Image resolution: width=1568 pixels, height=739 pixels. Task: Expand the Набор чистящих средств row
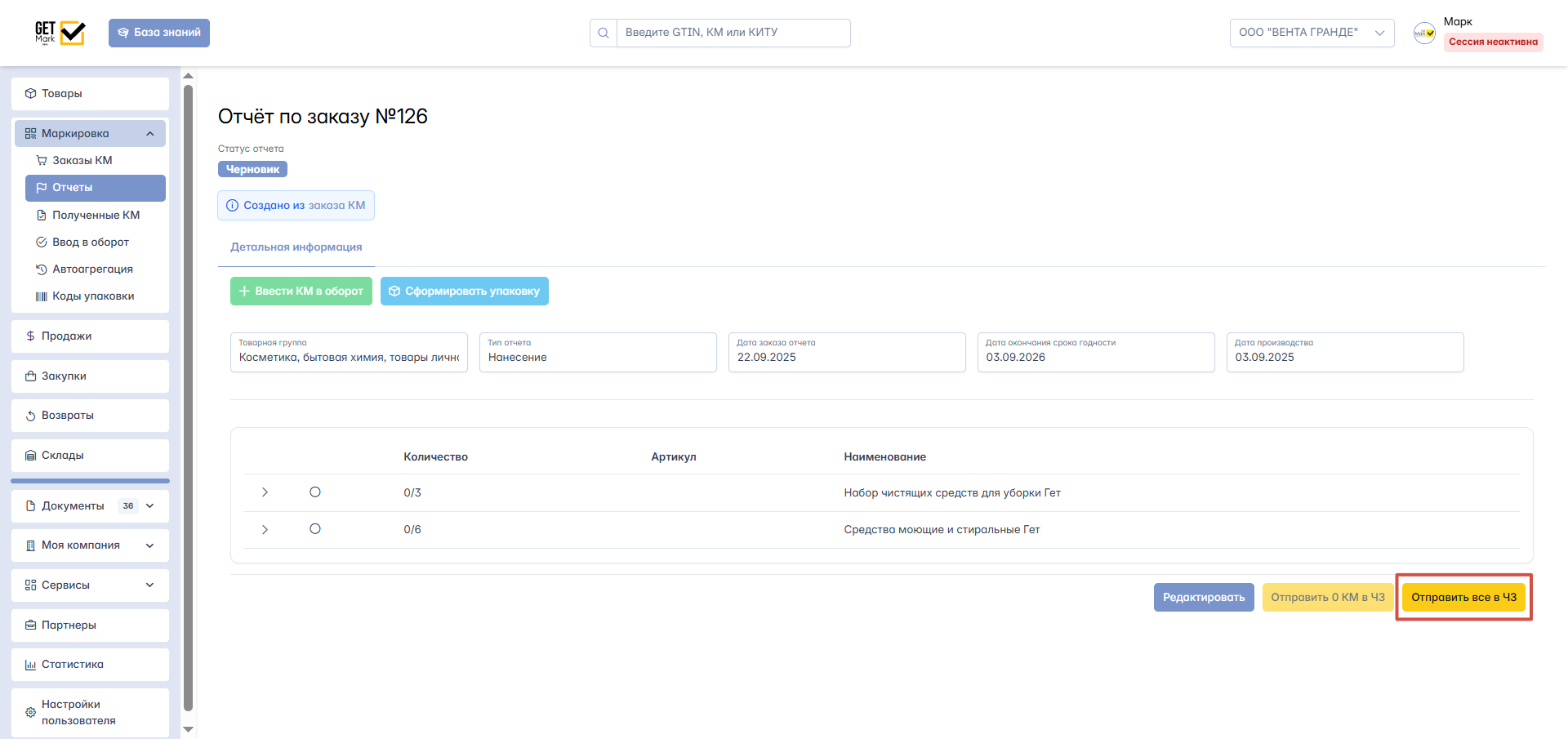click(265, 492)
